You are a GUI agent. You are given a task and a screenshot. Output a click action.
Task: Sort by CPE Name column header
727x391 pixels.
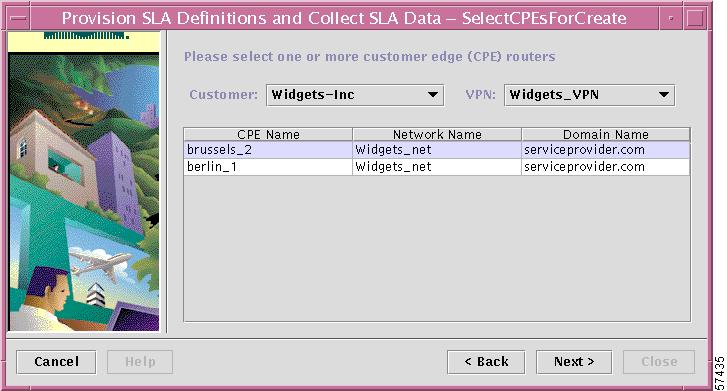pos(268,135)
